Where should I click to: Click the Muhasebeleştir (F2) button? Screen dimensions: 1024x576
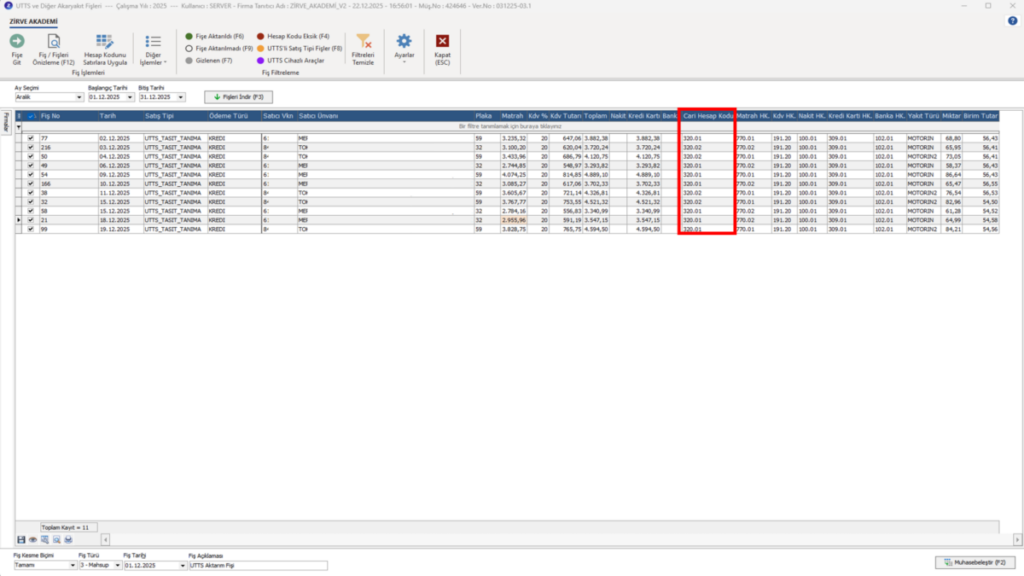tap(975, 562)
